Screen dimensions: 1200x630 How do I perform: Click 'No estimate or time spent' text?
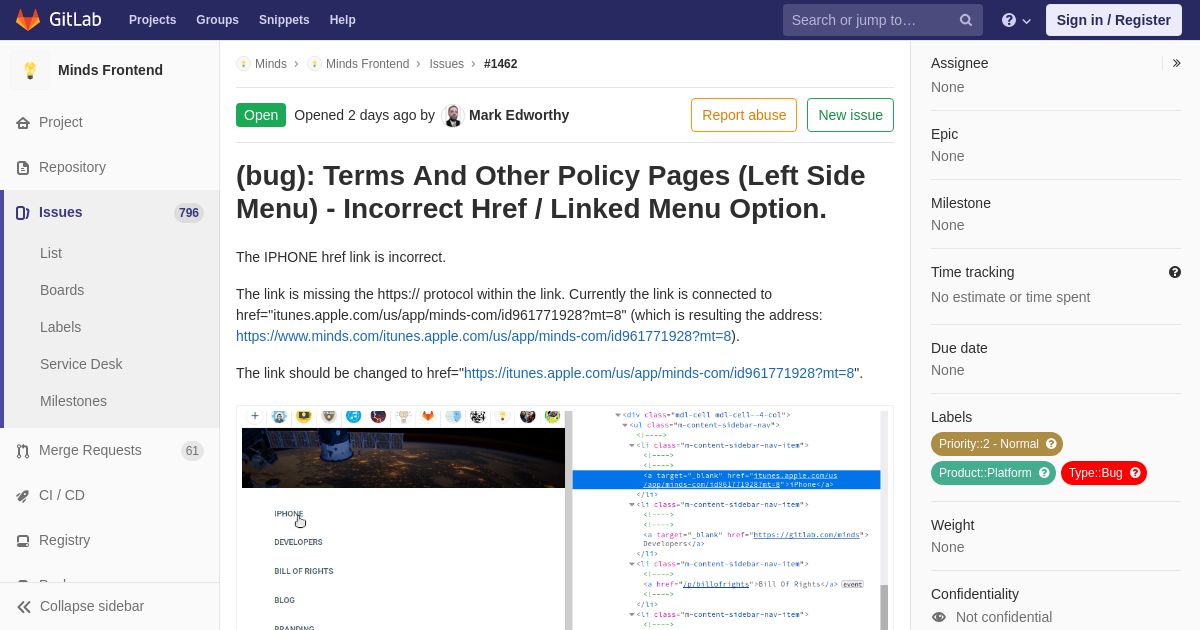pos(1010,297)
